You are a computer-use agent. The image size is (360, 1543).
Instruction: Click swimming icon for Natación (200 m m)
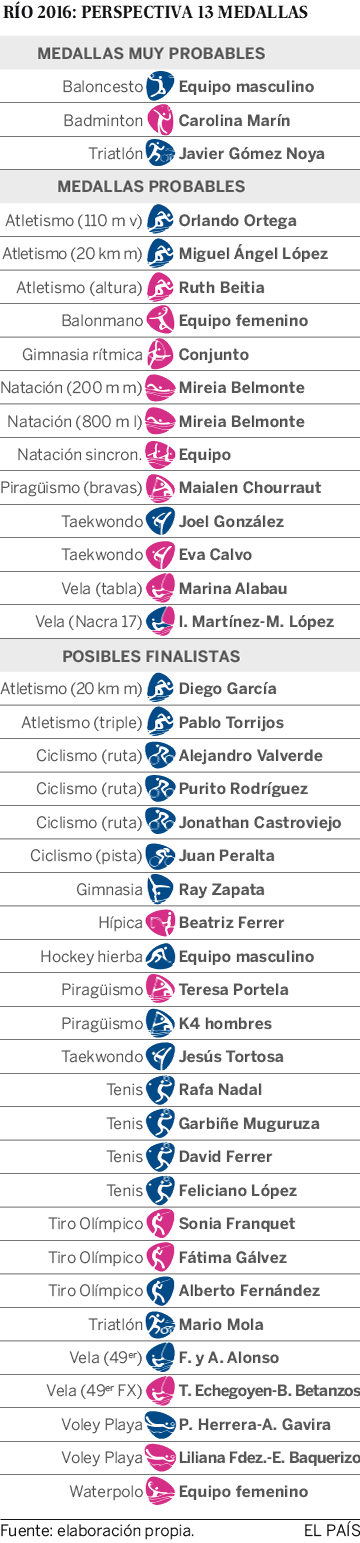click(x=160, y=388)
